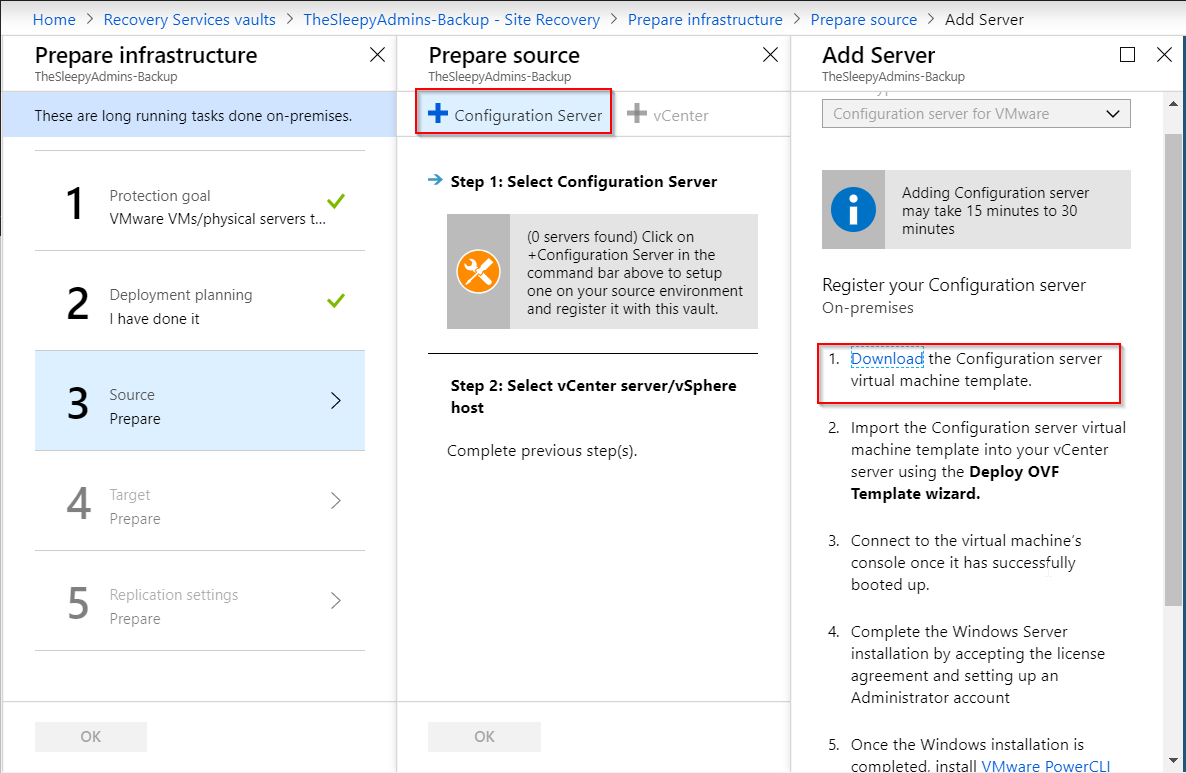Go to Home breadcrumb

[x=54, y=19]
